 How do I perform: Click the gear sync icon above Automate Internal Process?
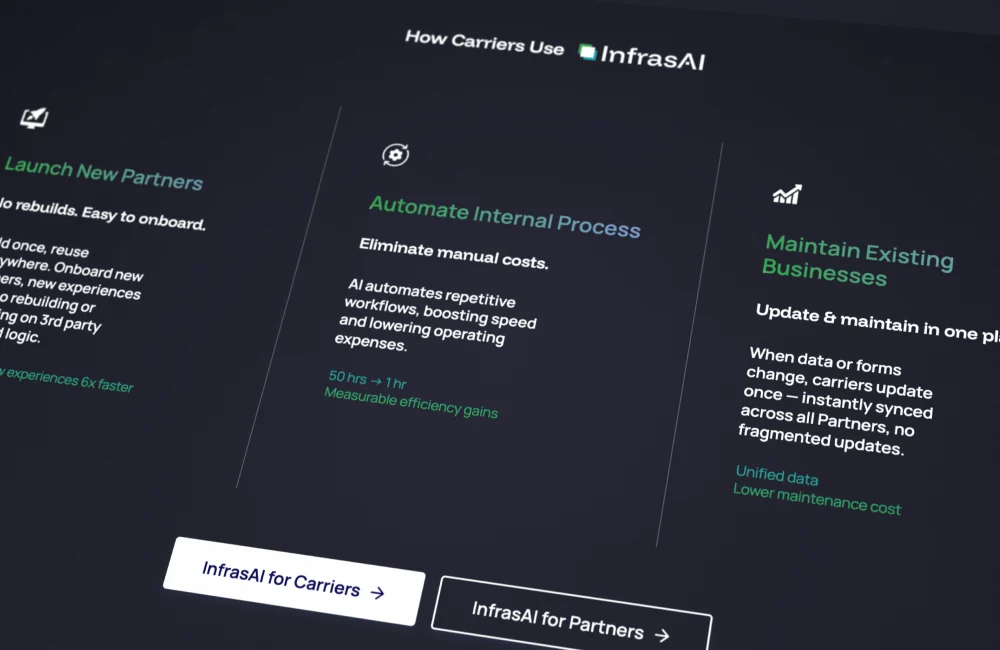click(x=396, y=155)
